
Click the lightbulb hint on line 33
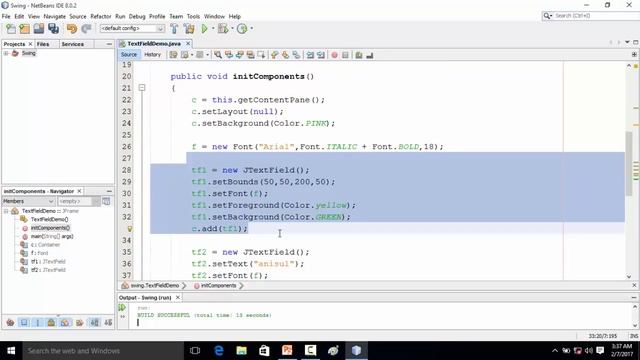tap(130, 229)
